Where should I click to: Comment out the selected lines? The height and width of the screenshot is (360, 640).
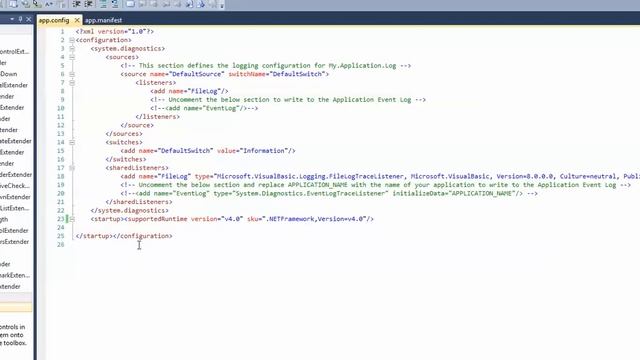click(103, 4)
